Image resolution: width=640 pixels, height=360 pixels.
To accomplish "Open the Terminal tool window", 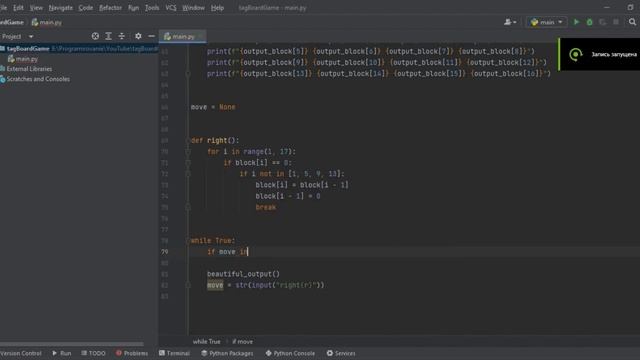I will (174, 353).
